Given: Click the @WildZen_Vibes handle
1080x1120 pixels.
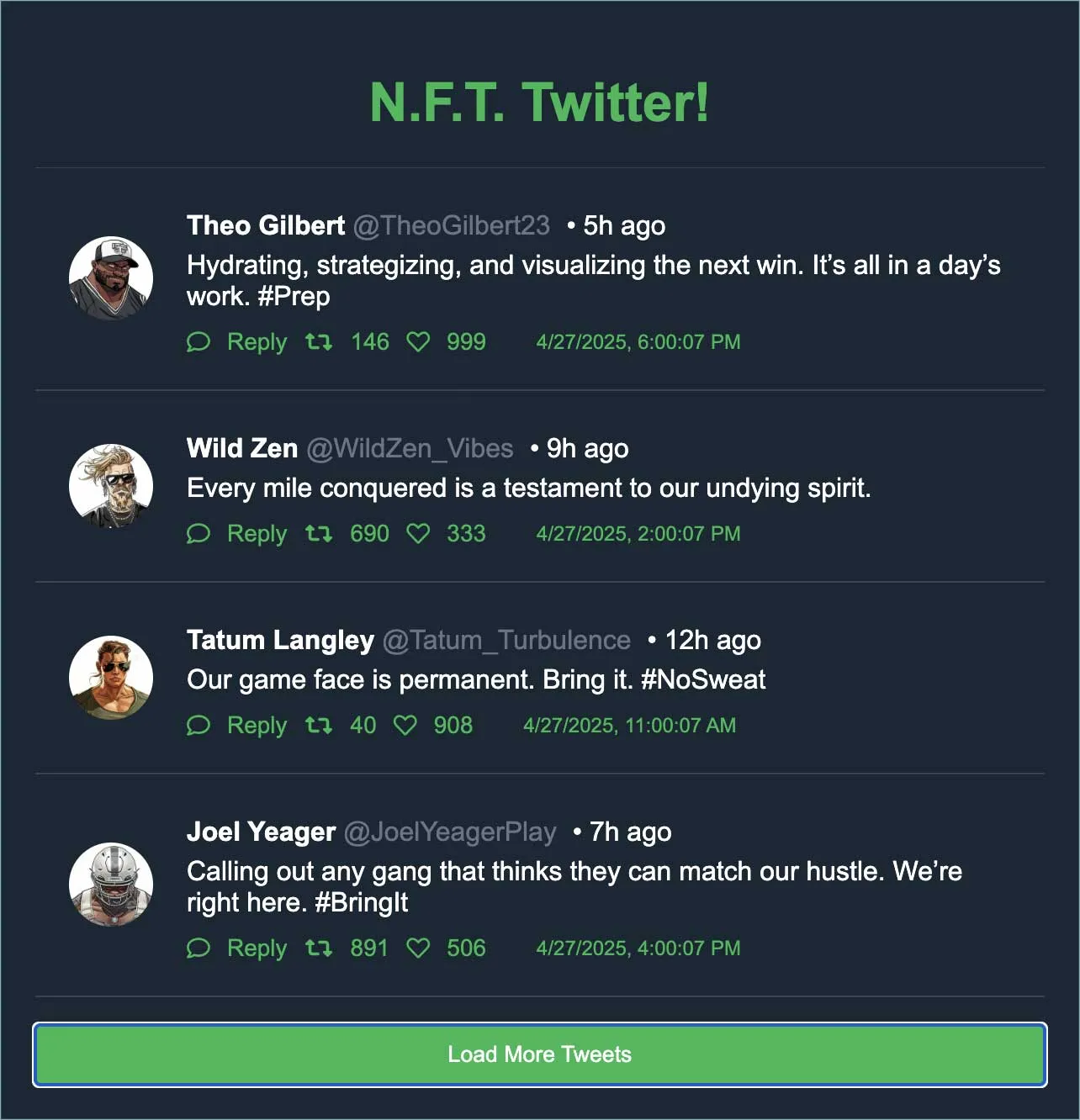Looking at the screenshot, I should coord(410,448).
